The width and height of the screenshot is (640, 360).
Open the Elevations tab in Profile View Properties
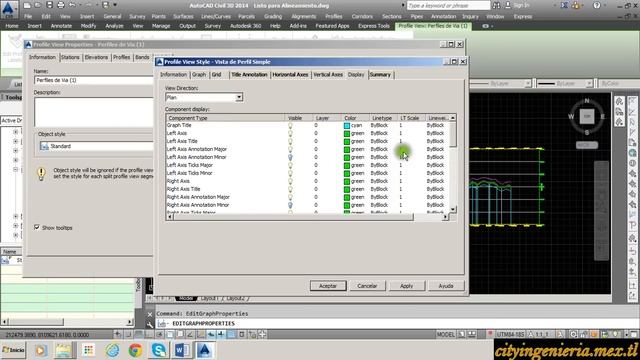click(96, 57)
